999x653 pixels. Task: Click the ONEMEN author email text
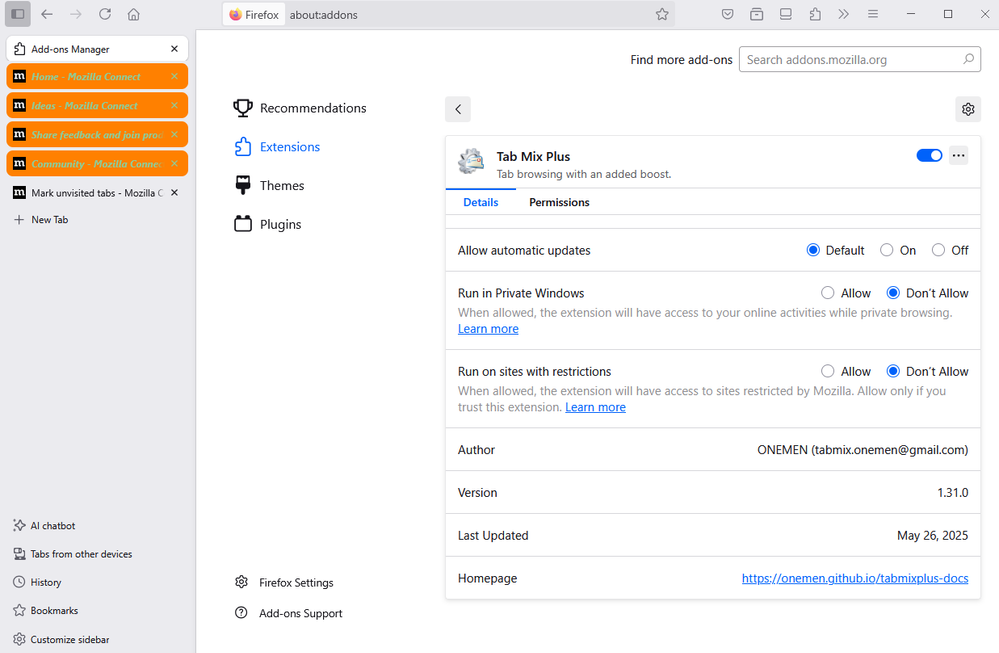[x=863, y=450]
